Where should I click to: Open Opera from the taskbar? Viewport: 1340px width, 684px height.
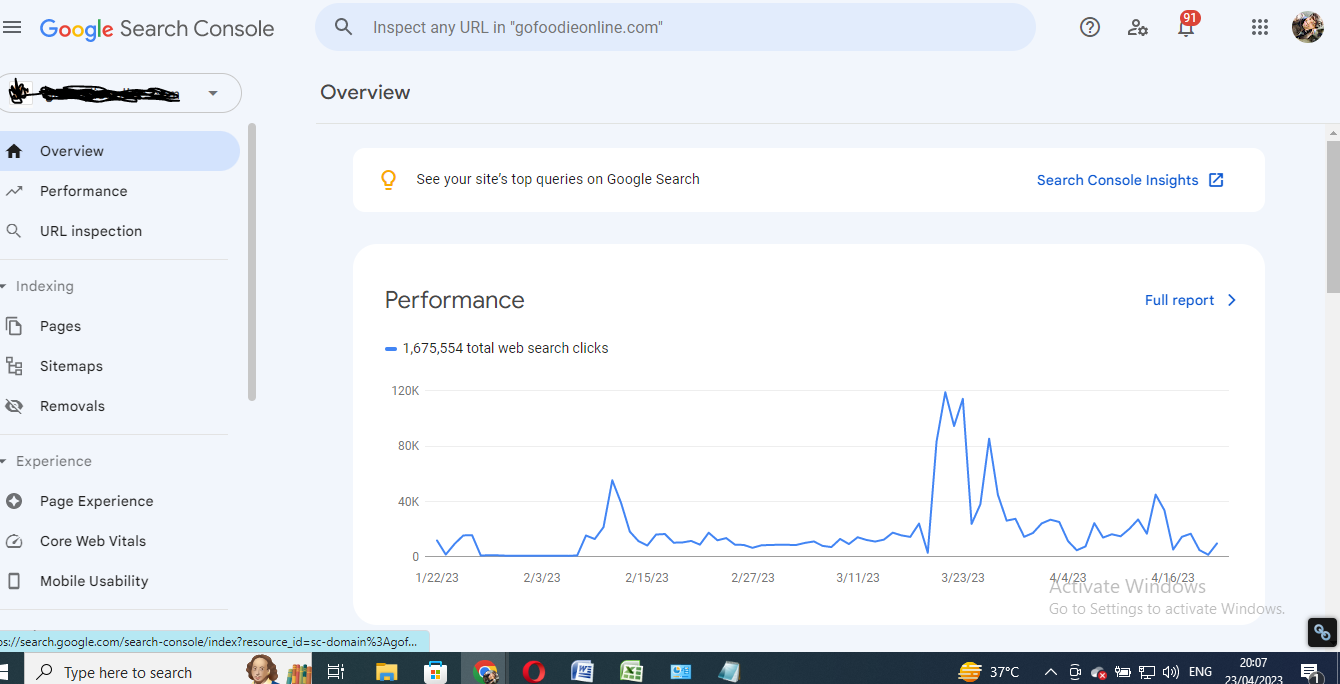click(533, 671)
